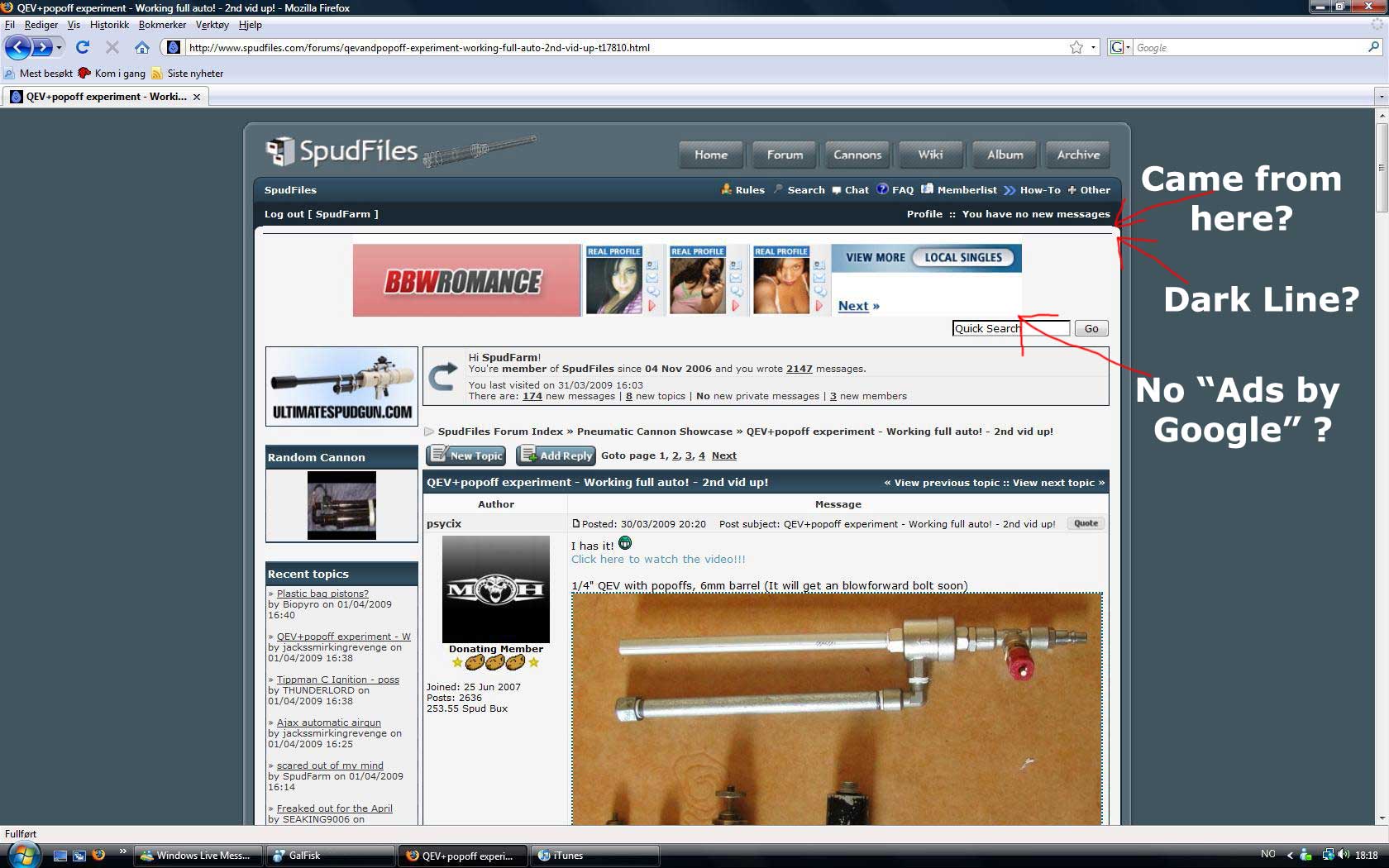Image resolution: width=1389 pixels, height=868 pixels.
Task: Open the Bokmerker menu
Action: click(x=162, y=25)
